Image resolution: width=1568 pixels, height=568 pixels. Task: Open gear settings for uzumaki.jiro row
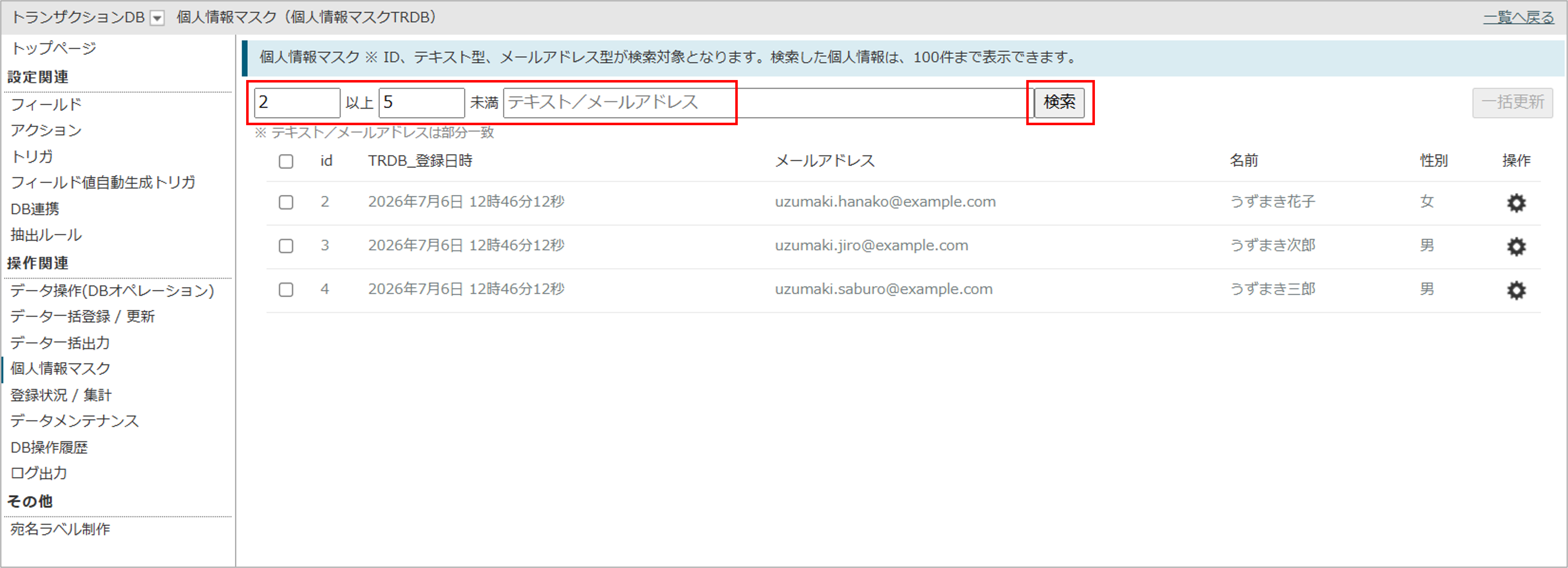tap(1516, 246)
